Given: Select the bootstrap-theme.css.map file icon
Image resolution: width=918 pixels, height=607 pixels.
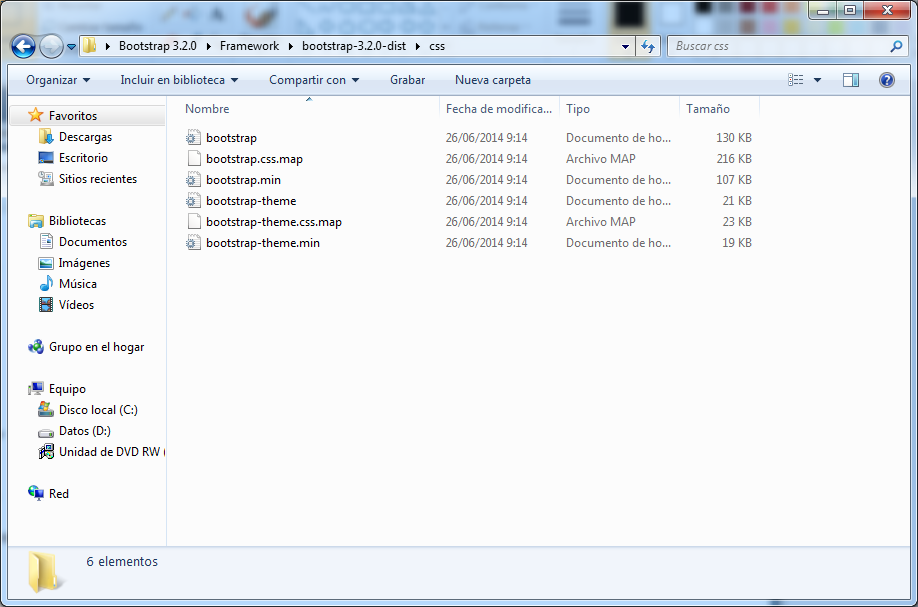Looking at the screenshot, I should [x=193, y=222].
